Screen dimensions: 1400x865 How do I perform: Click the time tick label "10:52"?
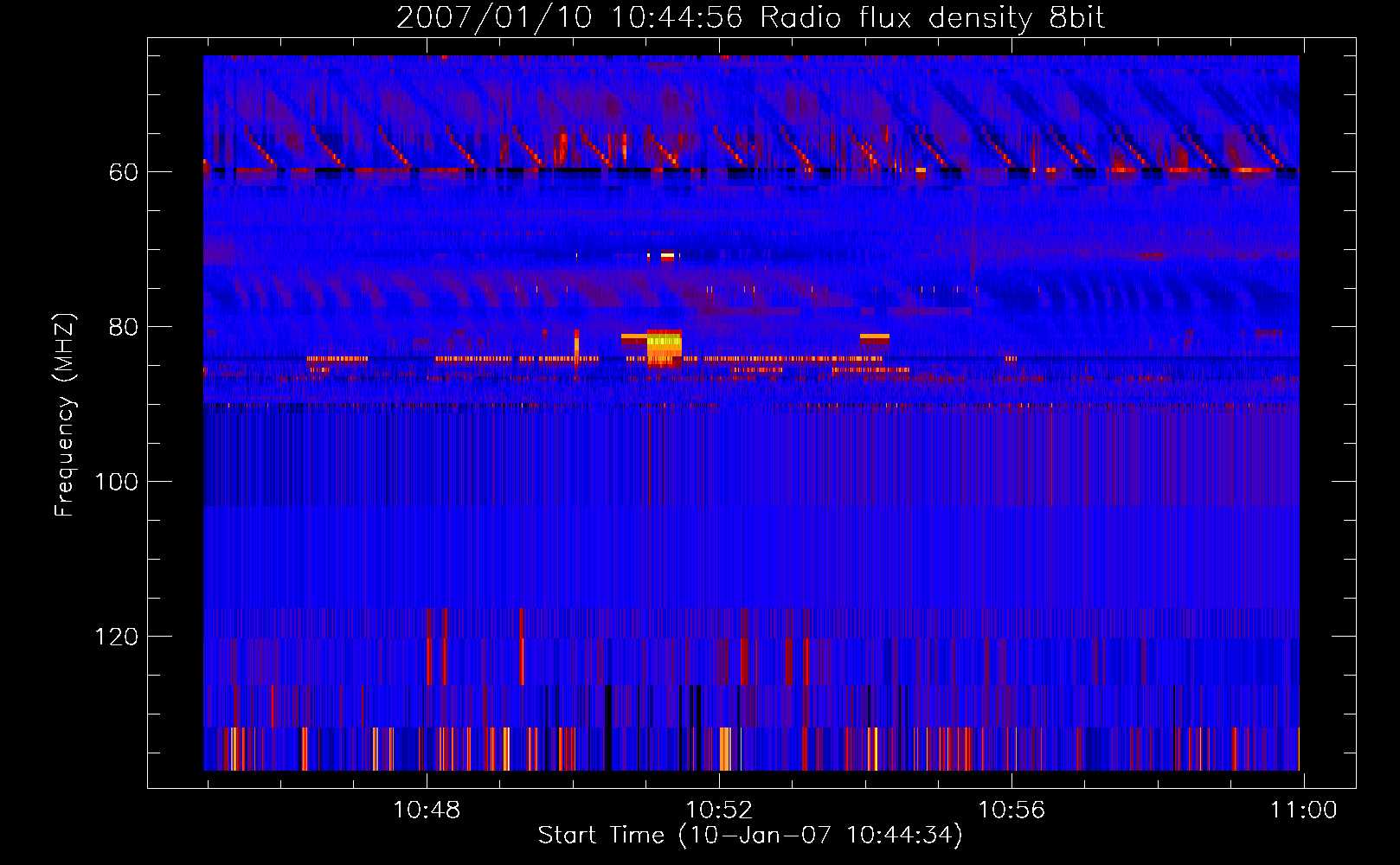719,811
